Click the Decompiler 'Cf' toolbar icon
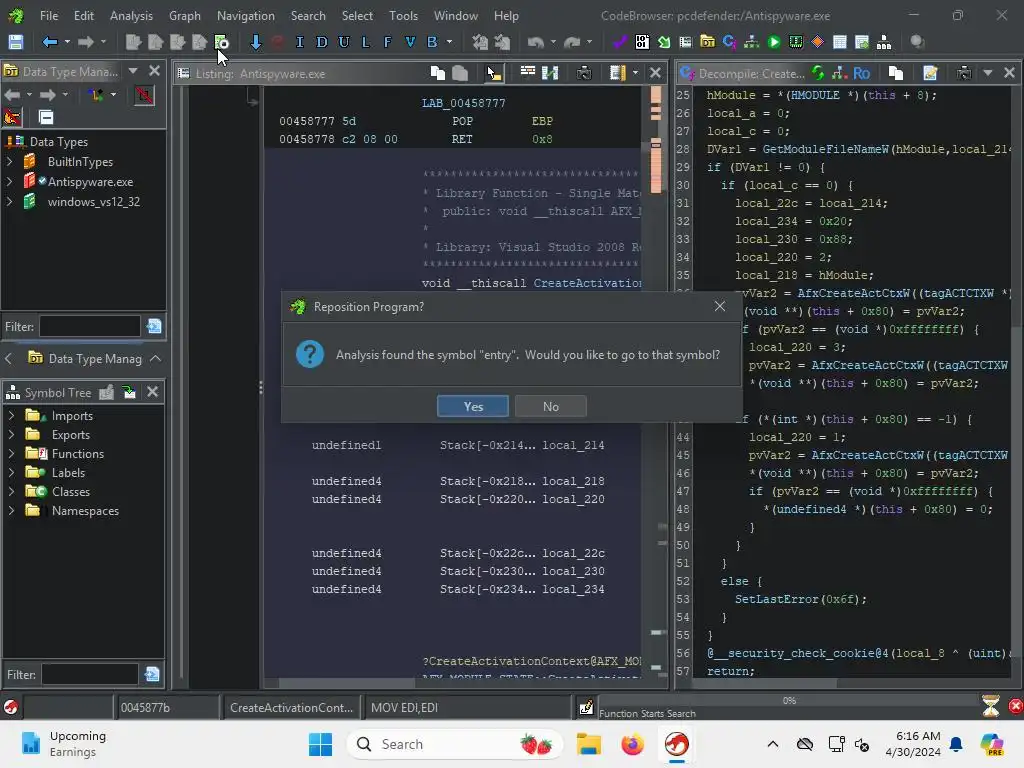The width and height of the screenshot is (1024, 768). tap(729, 42)
